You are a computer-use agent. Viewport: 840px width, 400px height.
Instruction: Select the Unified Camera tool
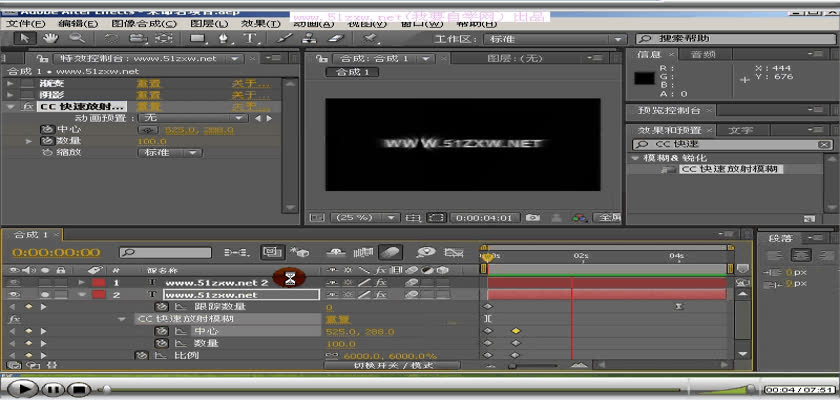coord(138,39)
